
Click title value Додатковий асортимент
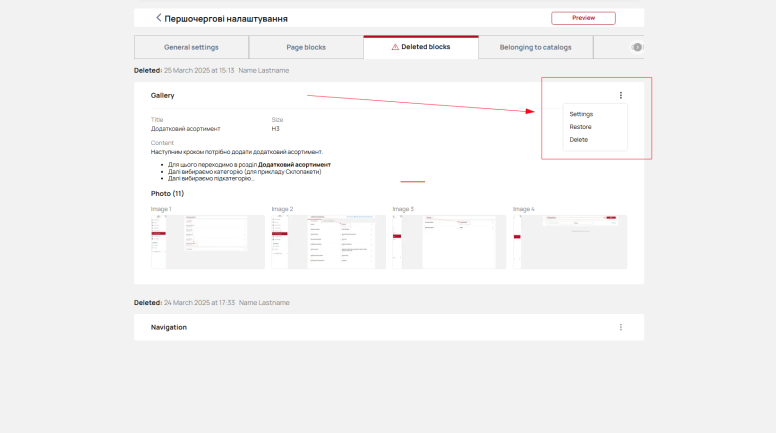pyautogui.click(x=186, y=129)
